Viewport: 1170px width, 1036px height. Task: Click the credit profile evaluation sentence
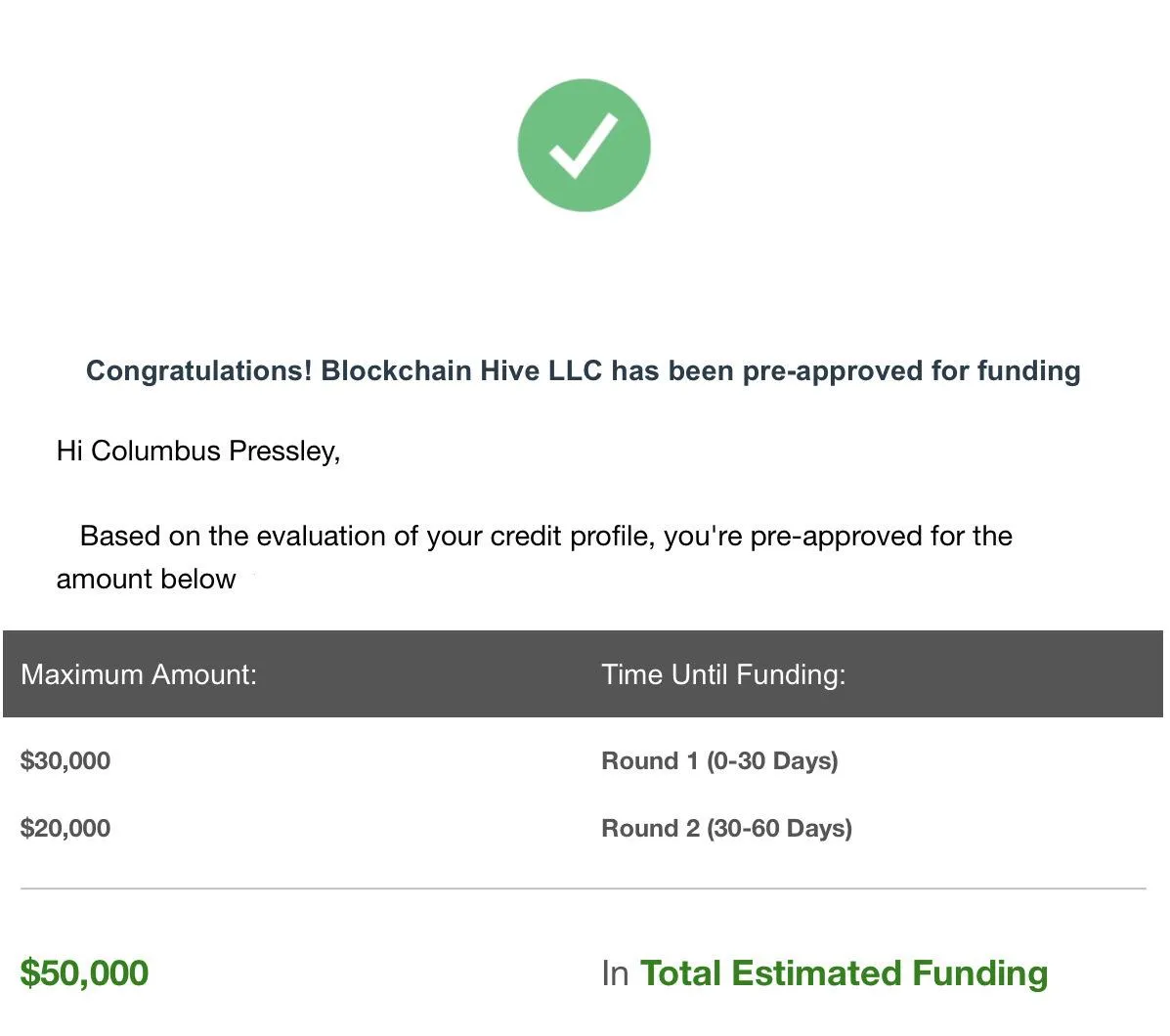coord(535,557)
